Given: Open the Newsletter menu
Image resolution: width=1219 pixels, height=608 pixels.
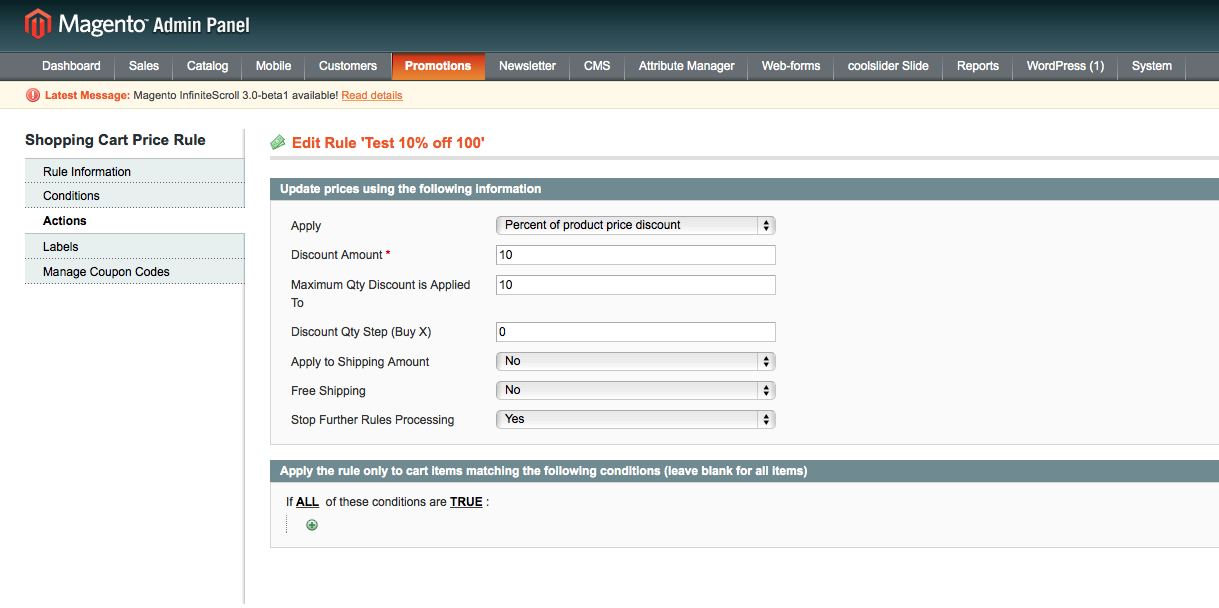Looking at the screenshot, I should tap(527, 66).
